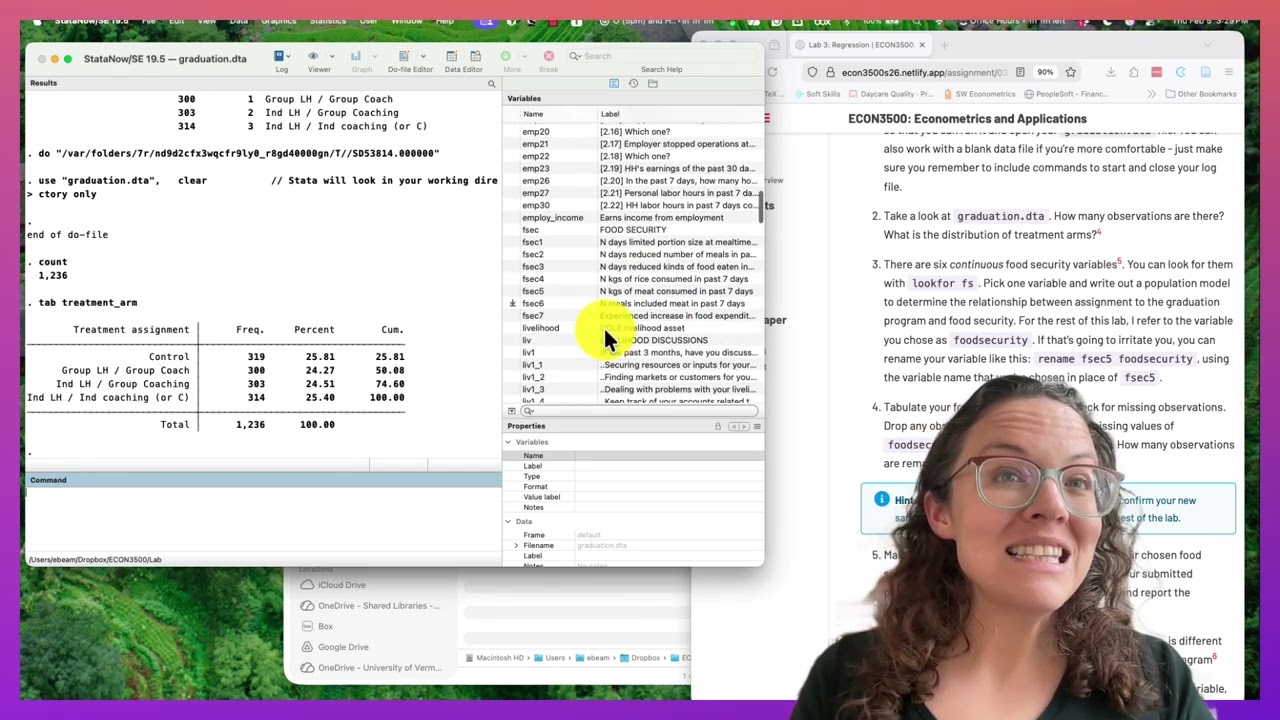1280x720 pixels.
Task: Open the Properties panel hamburger menu
Action: [x=757, y=426]
